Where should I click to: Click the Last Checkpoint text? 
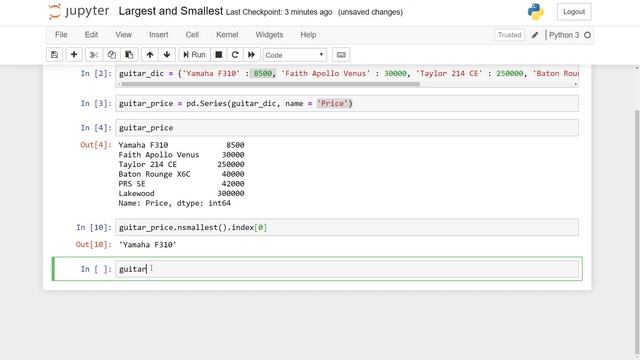[x=279, y=12]
